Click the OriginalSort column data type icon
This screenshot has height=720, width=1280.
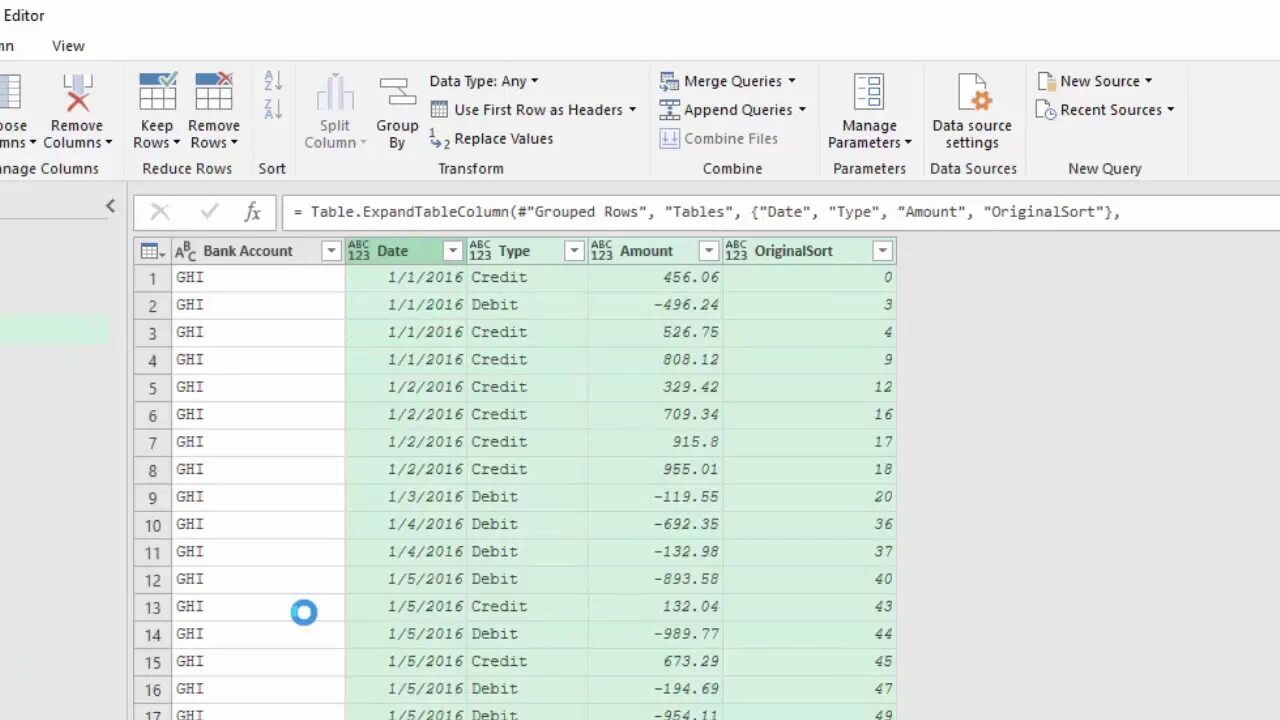tap(736, 251)
